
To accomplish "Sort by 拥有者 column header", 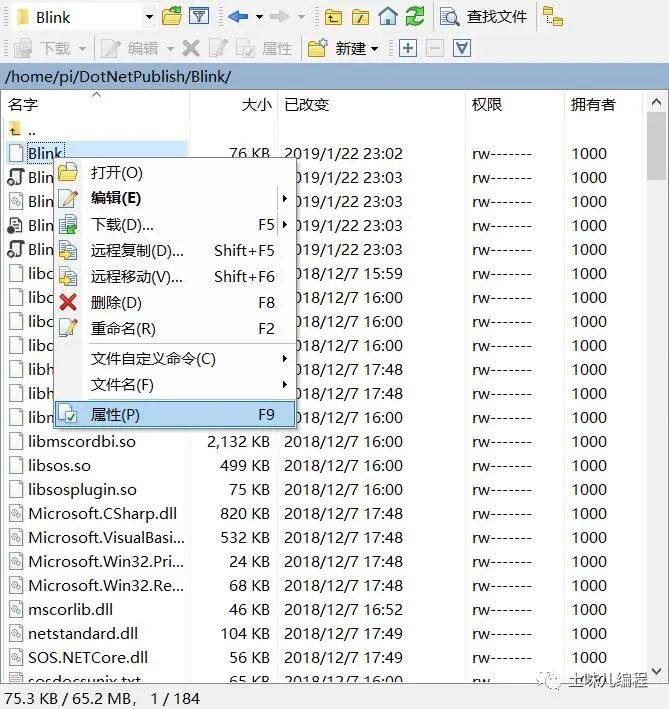I will pyautogui.click(x=603, y=104).
